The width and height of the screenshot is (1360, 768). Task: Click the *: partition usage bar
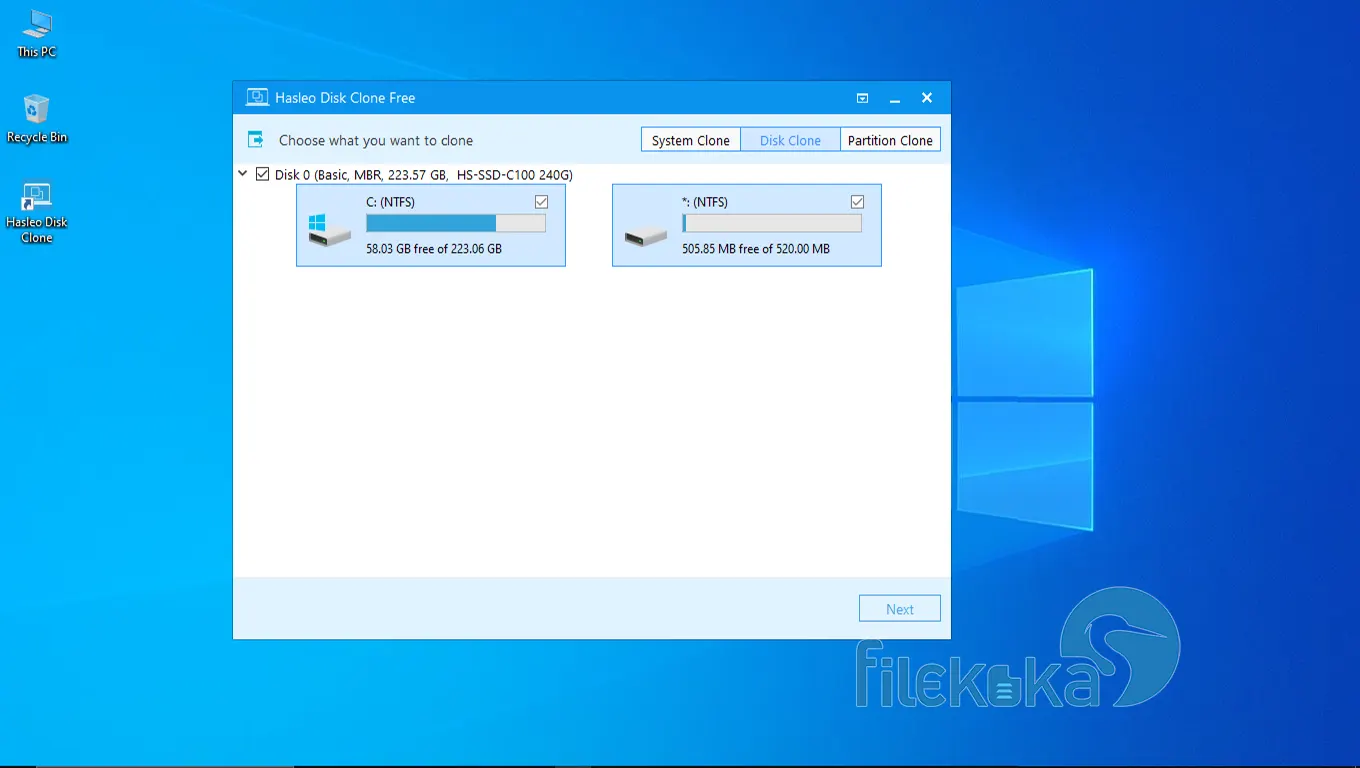(x=772, y=224)
